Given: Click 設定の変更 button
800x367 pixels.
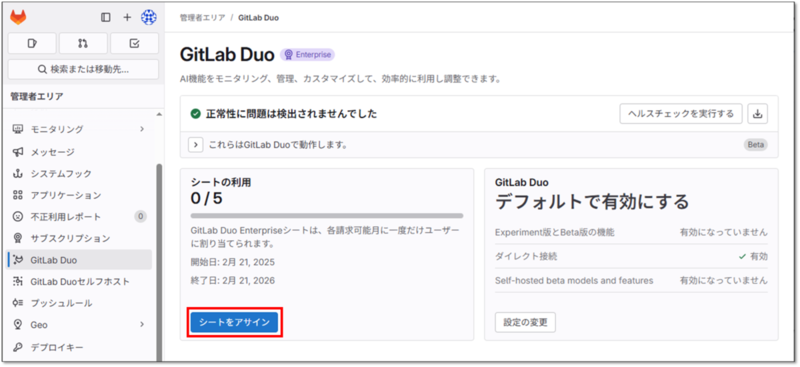Looking at the screenshot, I should (x=526, y=323).
